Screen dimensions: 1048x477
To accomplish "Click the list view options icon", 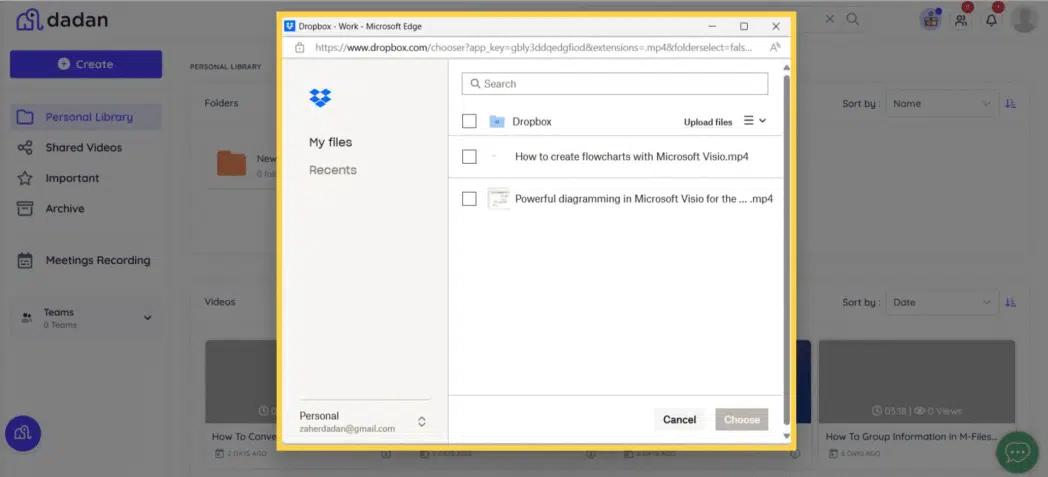I will 754,121.
